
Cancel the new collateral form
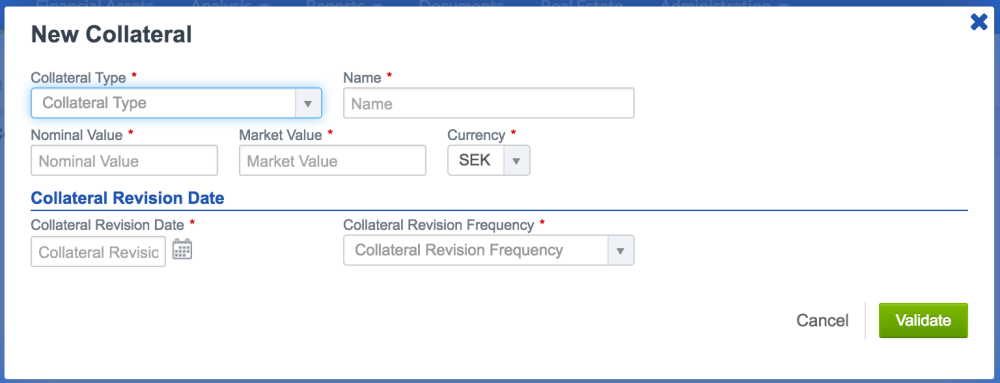[822, 321]
